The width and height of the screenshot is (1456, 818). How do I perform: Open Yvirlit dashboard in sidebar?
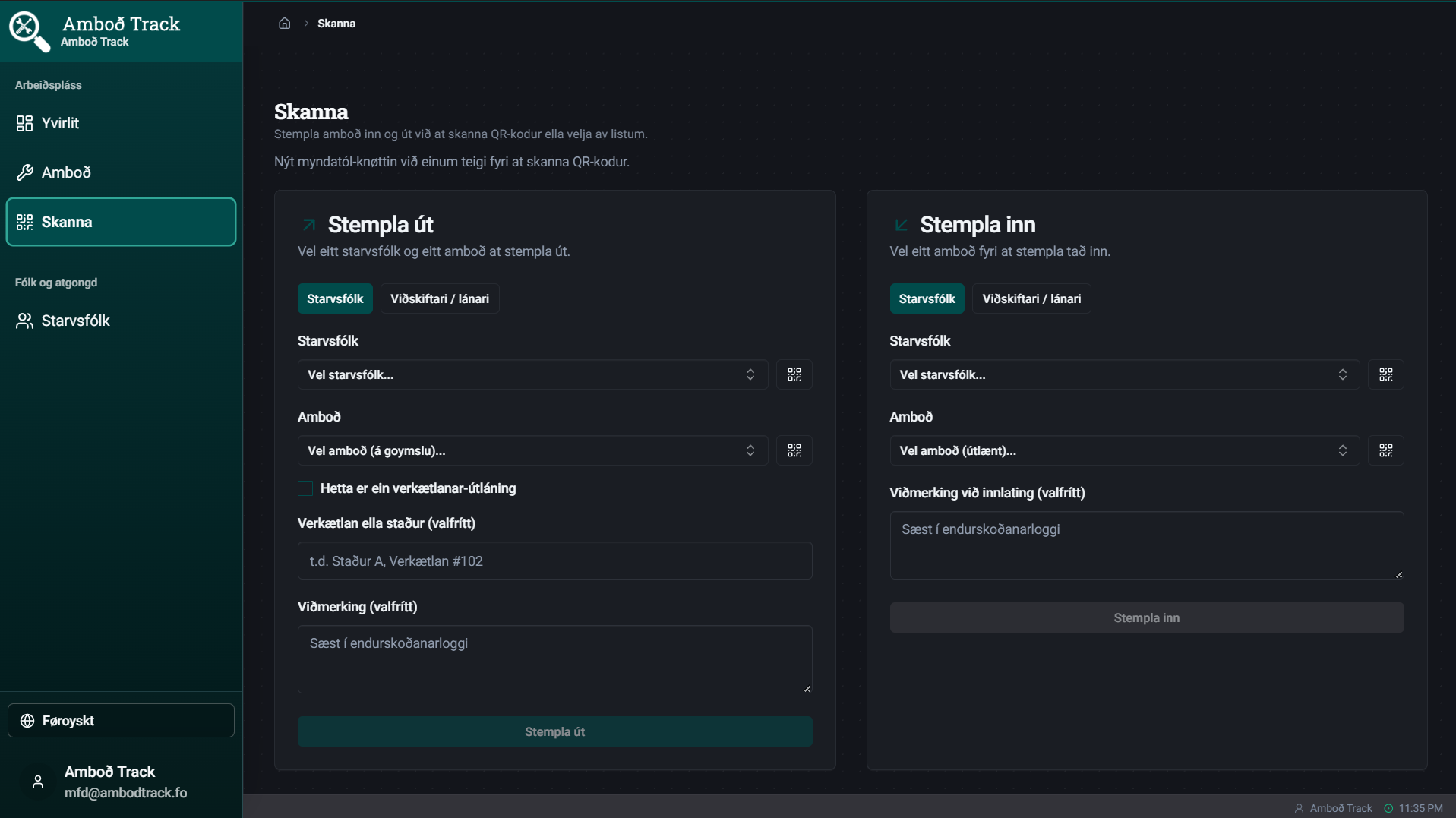tap(121, 123)
